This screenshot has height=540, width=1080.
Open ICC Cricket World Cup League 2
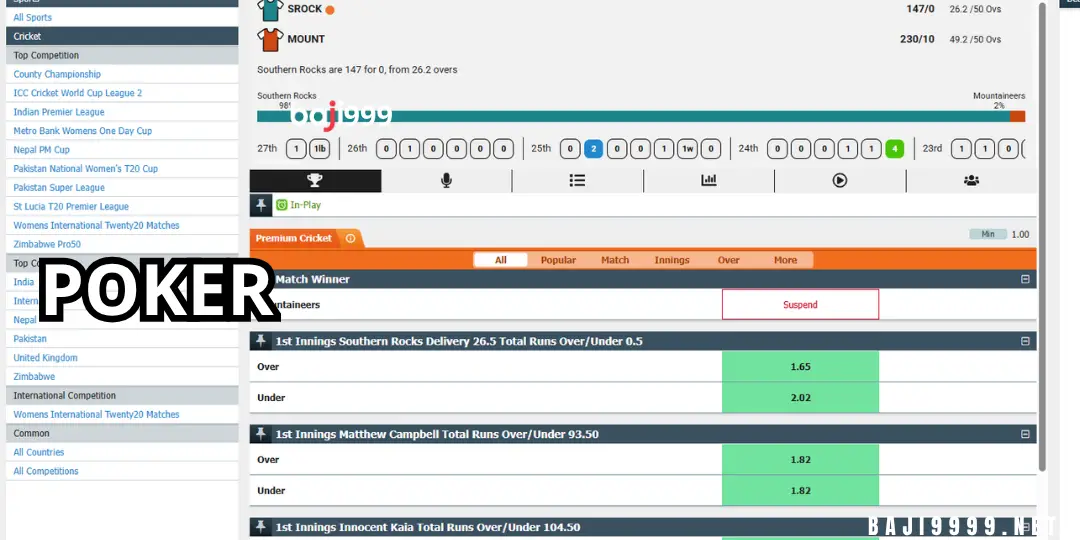[78, 93]
